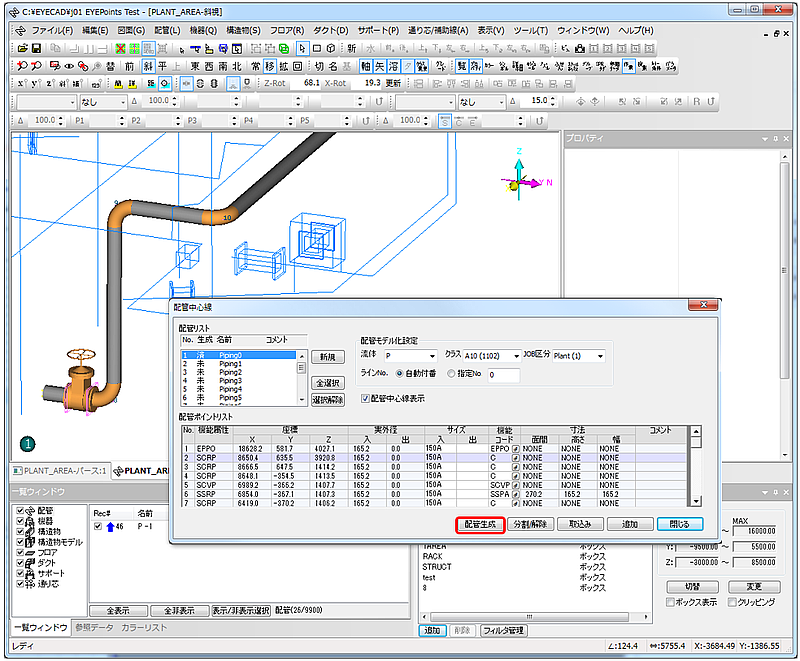Click the 平 (plan) view icon
The image size is (800, 661).
162,66
